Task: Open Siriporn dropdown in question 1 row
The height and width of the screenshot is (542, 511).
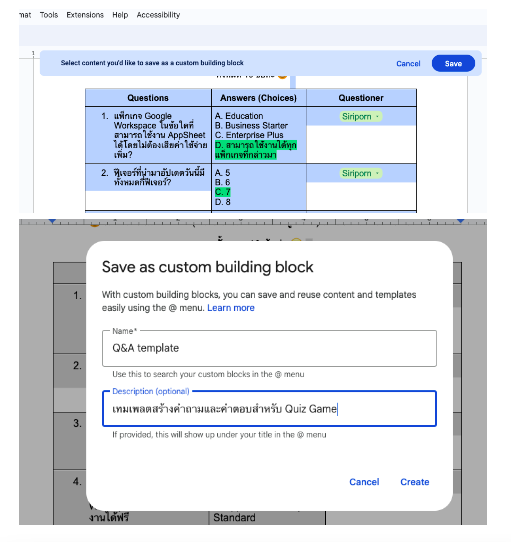Action: 361,116
